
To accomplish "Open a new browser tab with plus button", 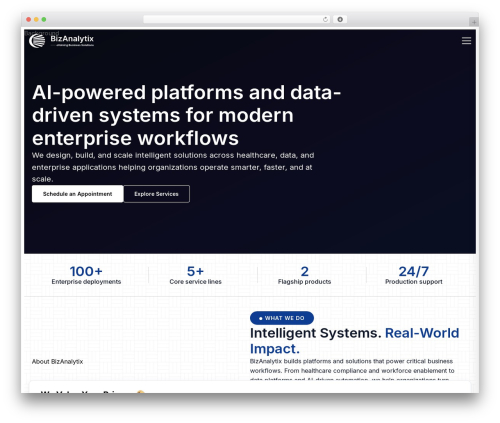I will [474, 22].
